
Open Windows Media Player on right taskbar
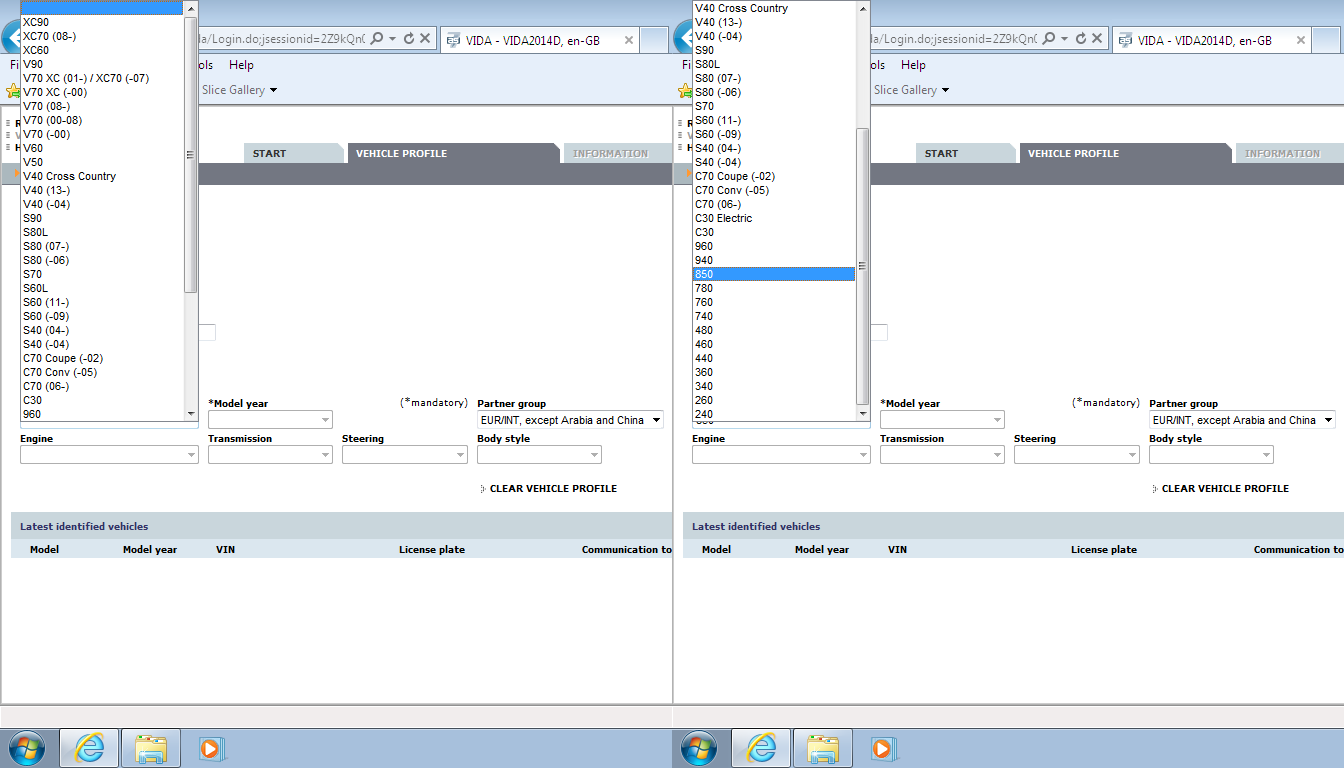point(881,748)
